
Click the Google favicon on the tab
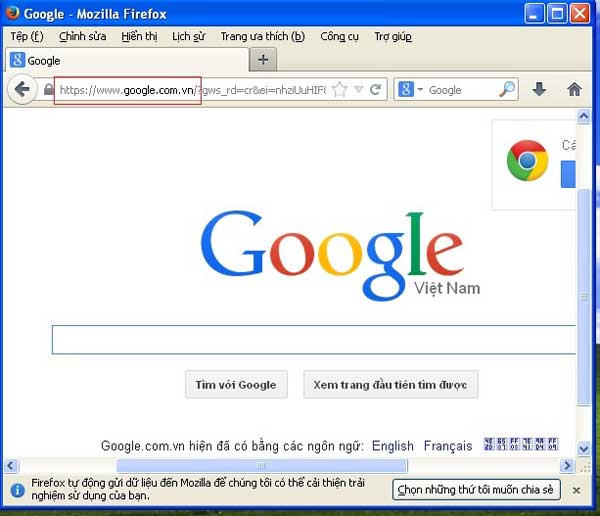tap(17, 60)
